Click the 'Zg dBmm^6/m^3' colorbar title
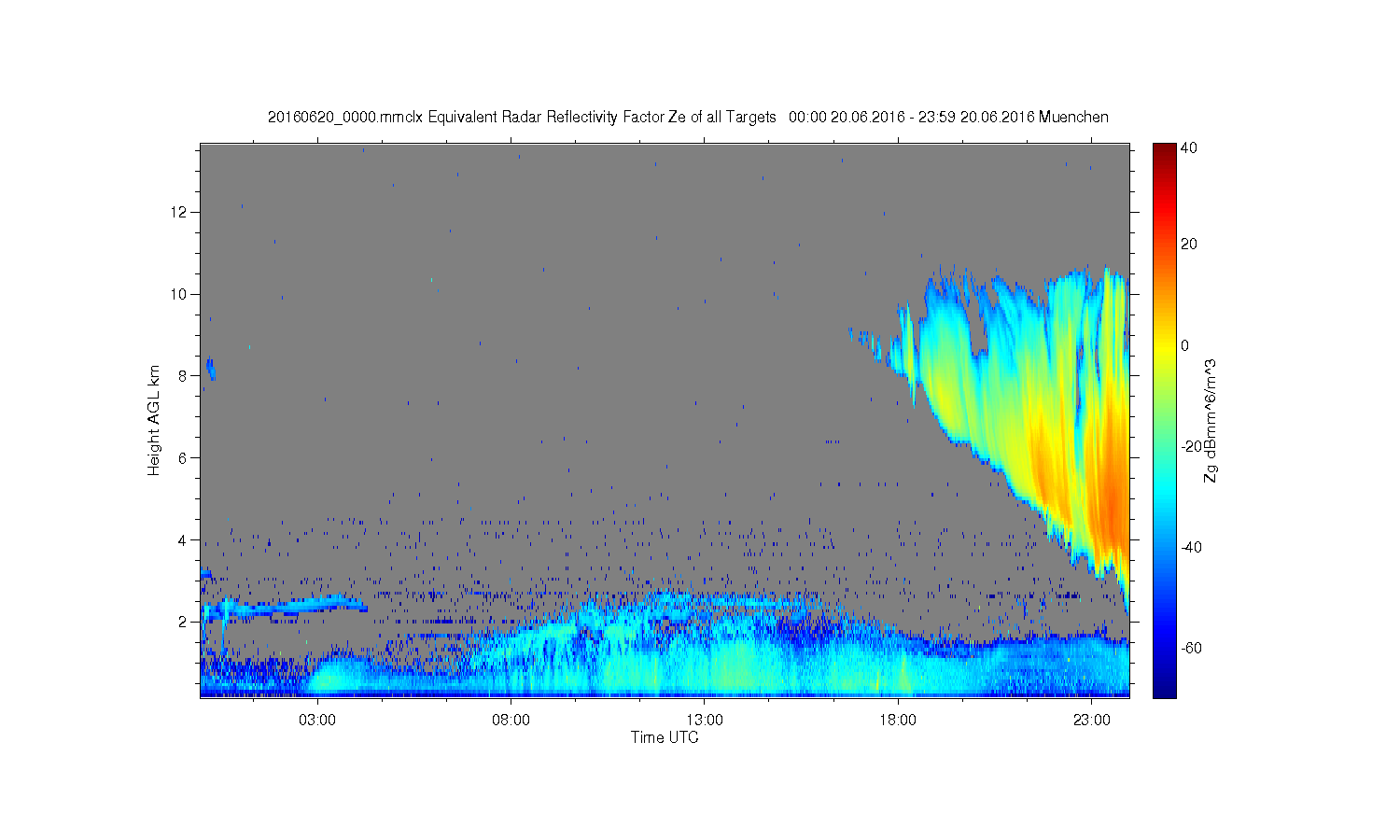This screenshot has width=1400, height=840. point(1211,423)
